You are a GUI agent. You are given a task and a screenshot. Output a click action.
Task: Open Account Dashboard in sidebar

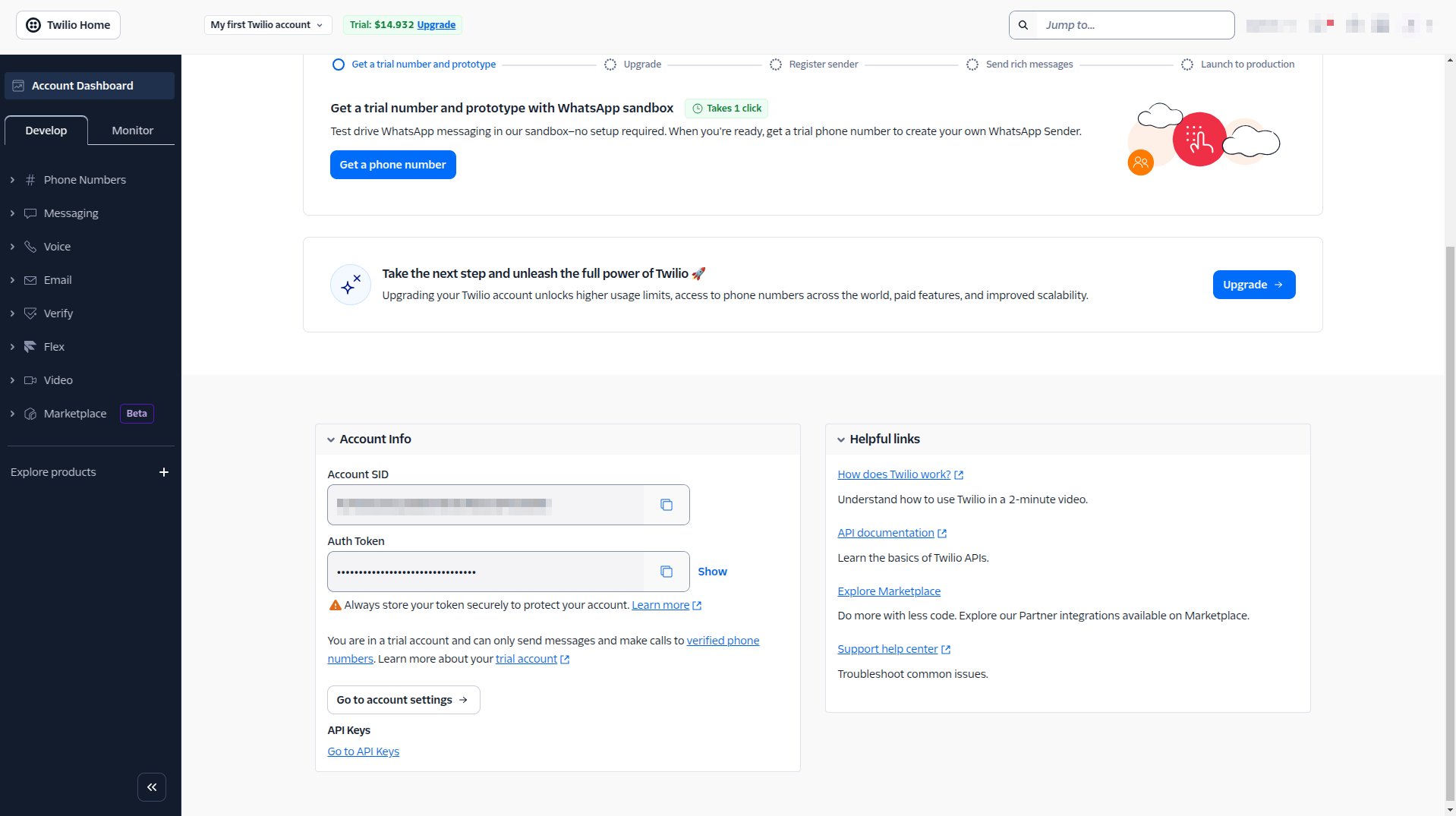point(90,86)
